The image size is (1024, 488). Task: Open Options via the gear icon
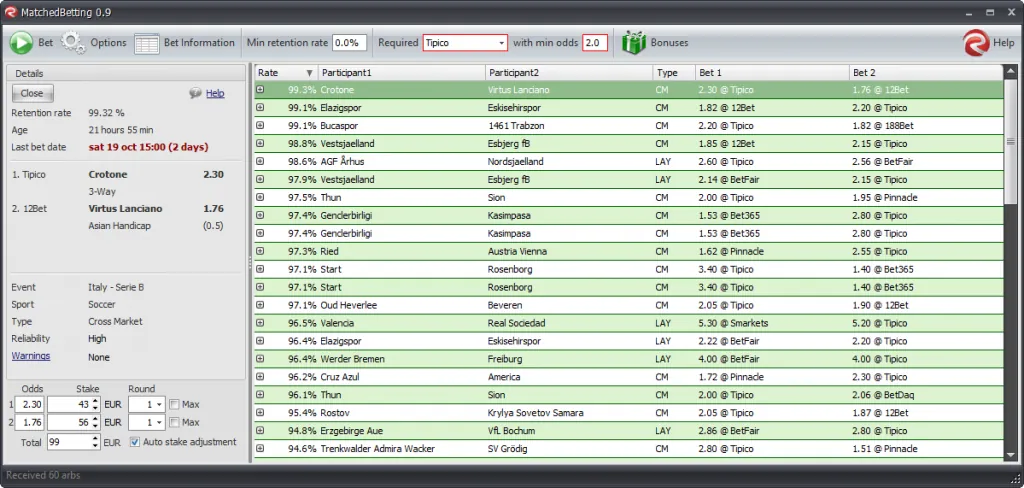(x=73, y=42)
